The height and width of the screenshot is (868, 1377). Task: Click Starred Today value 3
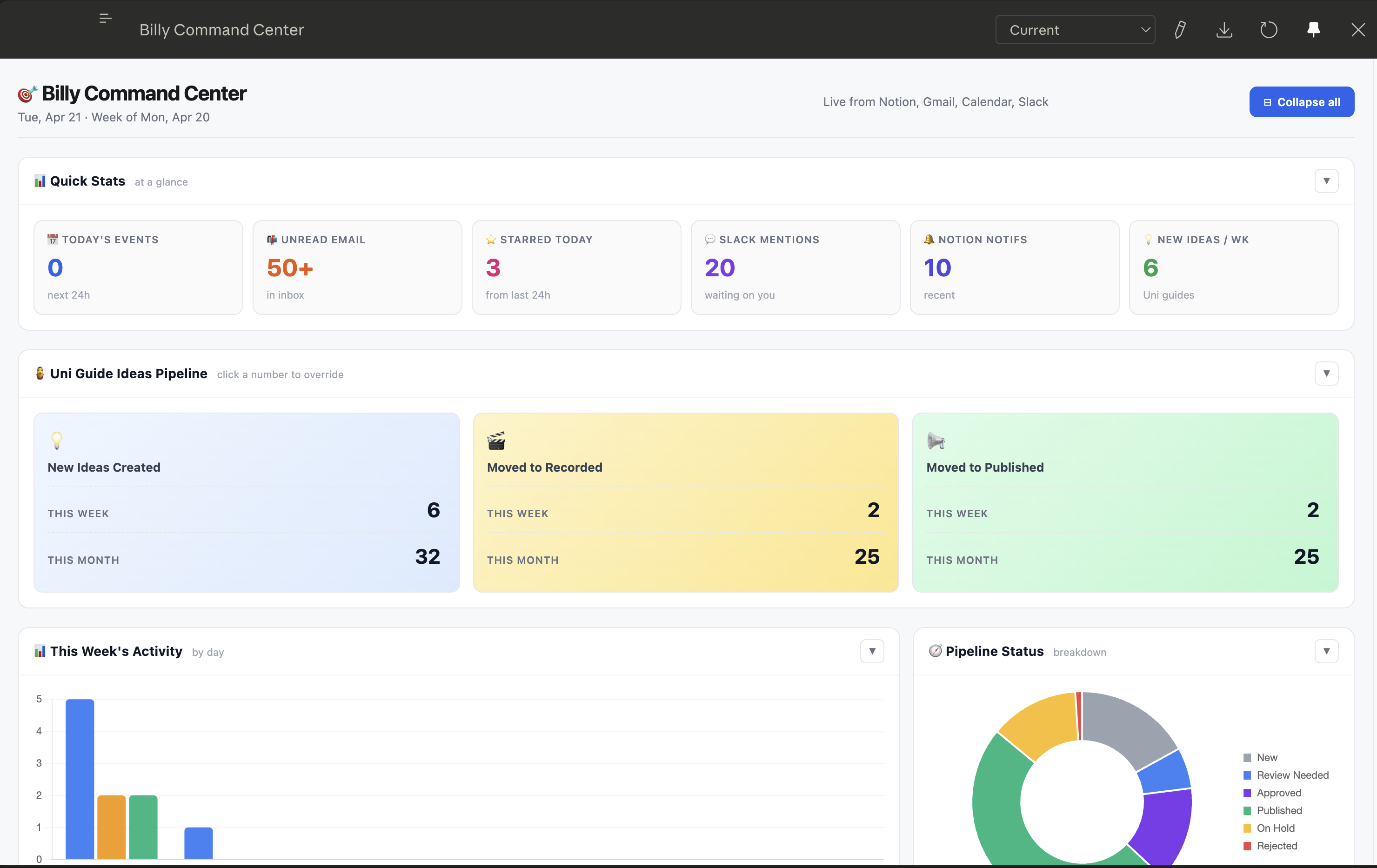pos(493,267)
